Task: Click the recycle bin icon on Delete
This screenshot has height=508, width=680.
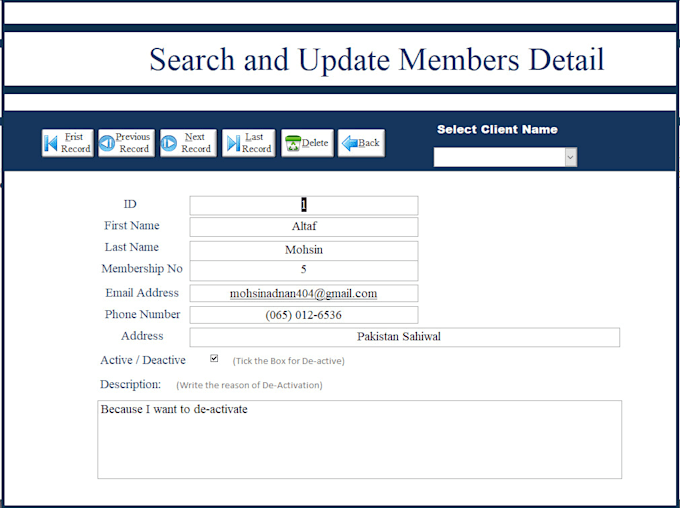Action: click(x=293, y=143)
